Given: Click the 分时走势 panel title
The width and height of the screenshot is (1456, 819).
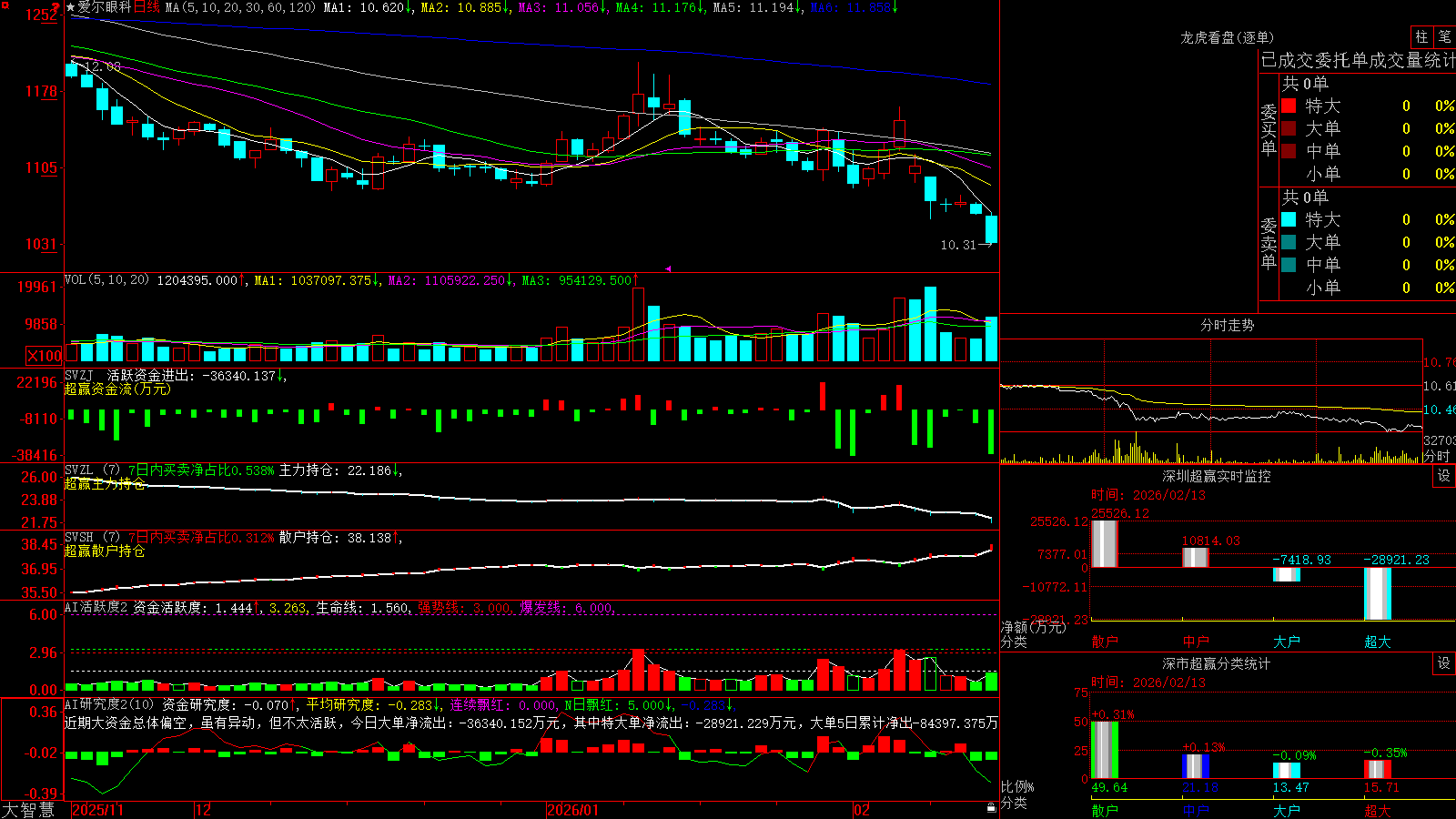Looking at the screenshot, I should (x=1227, y=325).
